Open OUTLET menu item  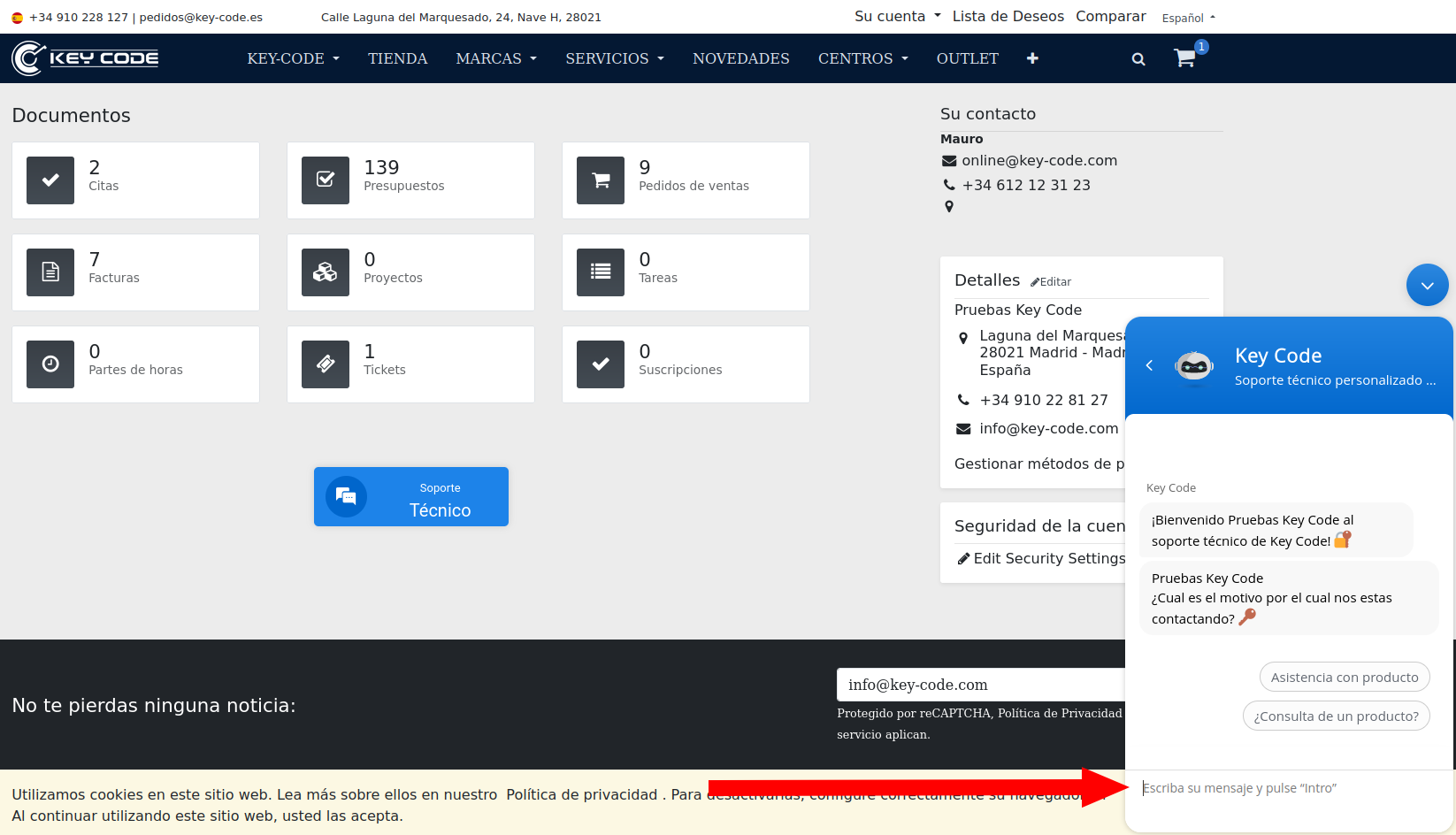point(967,58)
